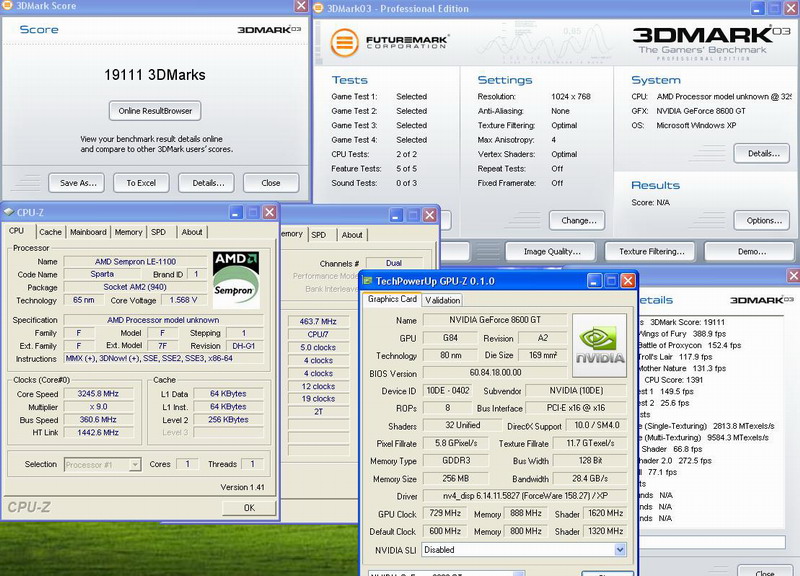Click the Futuremark orange logo icon
This screenshot has width=800, height=576.
(344, 42)
